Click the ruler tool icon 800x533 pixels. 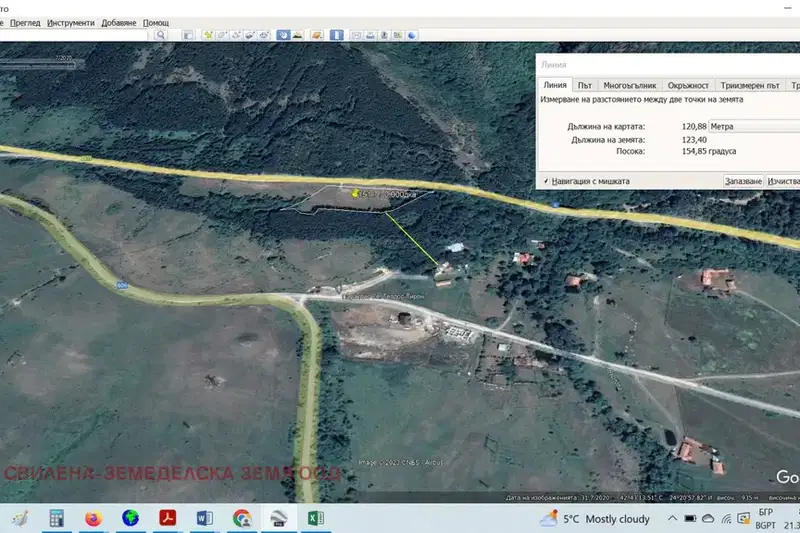(337, 35)
